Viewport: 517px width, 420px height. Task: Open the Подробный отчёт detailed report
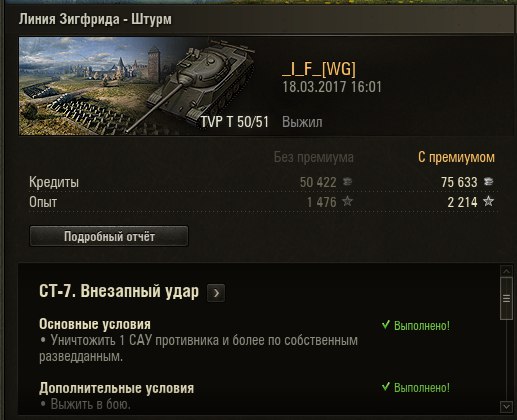pos(109,236)
